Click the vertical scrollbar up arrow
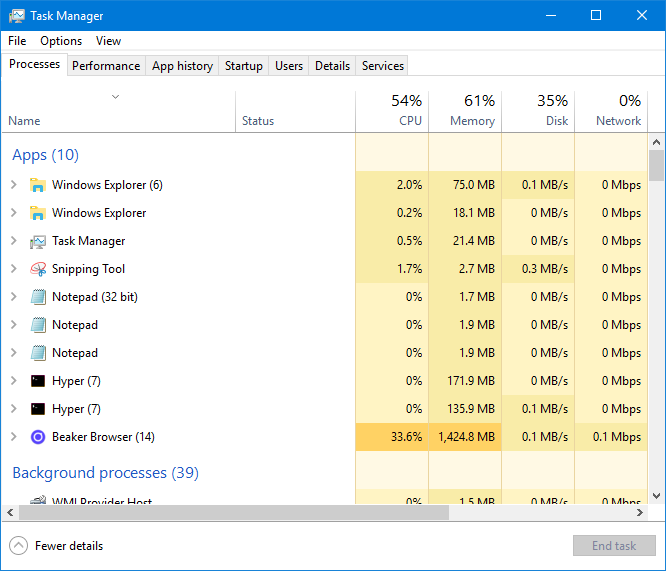666x571 pixels. 656,142
